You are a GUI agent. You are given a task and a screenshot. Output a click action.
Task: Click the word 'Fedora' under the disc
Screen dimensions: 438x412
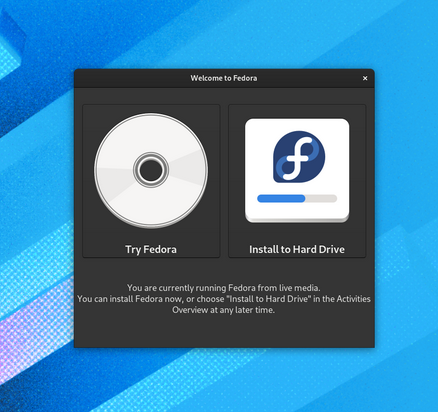click(160, 249)
